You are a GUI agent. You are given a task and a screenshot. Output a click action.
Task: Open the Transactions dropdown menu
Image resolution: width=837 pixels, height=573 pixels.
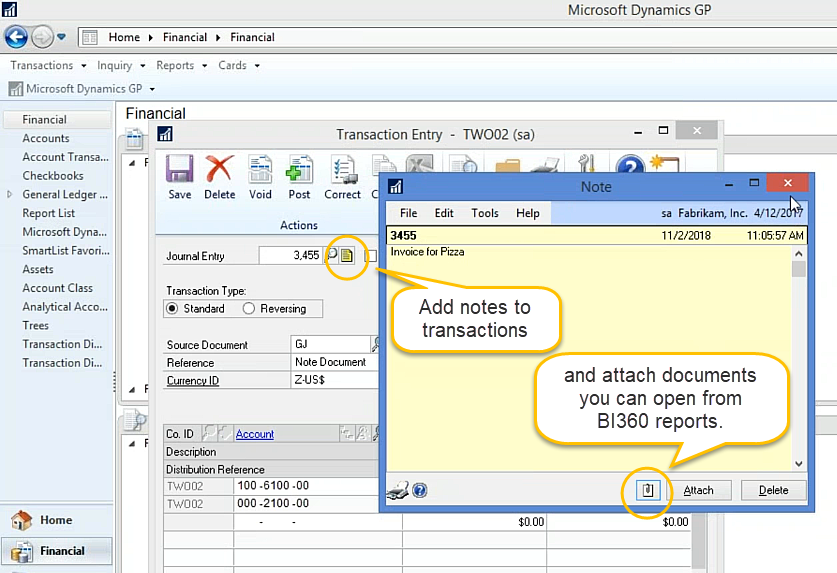[x=46, y=65]
